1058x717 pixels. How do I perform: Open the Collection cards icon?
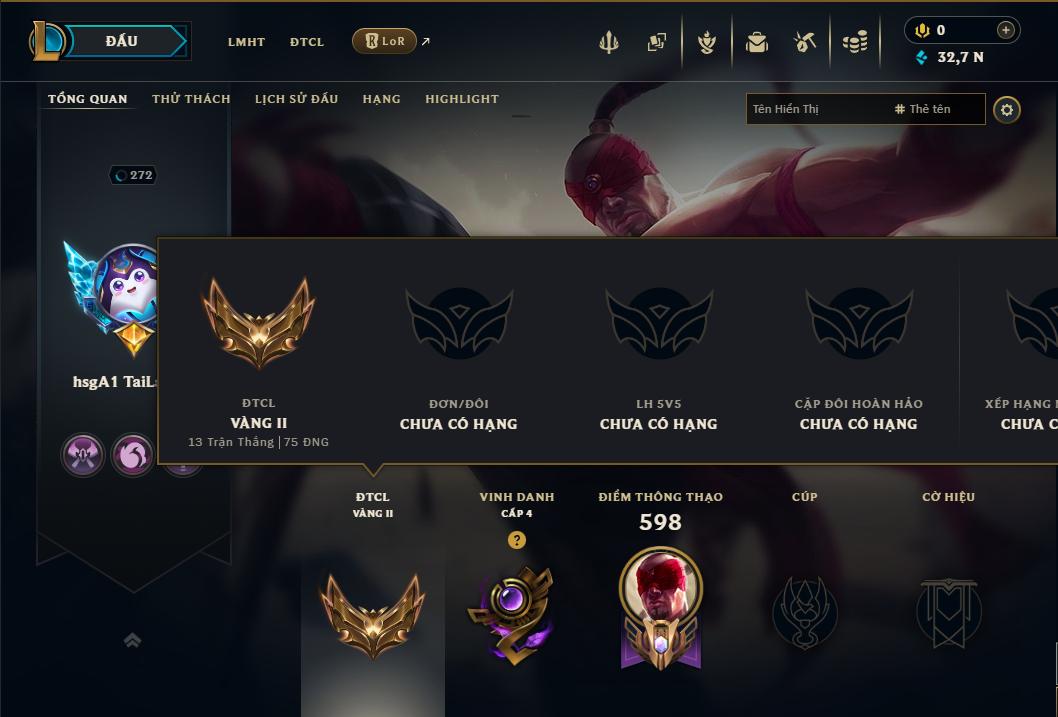click(657, 42)
